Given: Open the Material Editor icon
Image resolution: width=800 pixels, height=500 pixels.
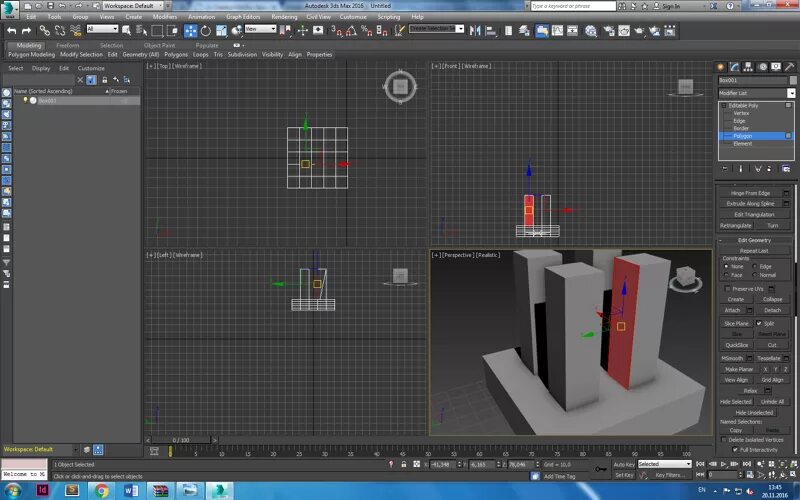Looking at the screenshot, I should point(591,31).
